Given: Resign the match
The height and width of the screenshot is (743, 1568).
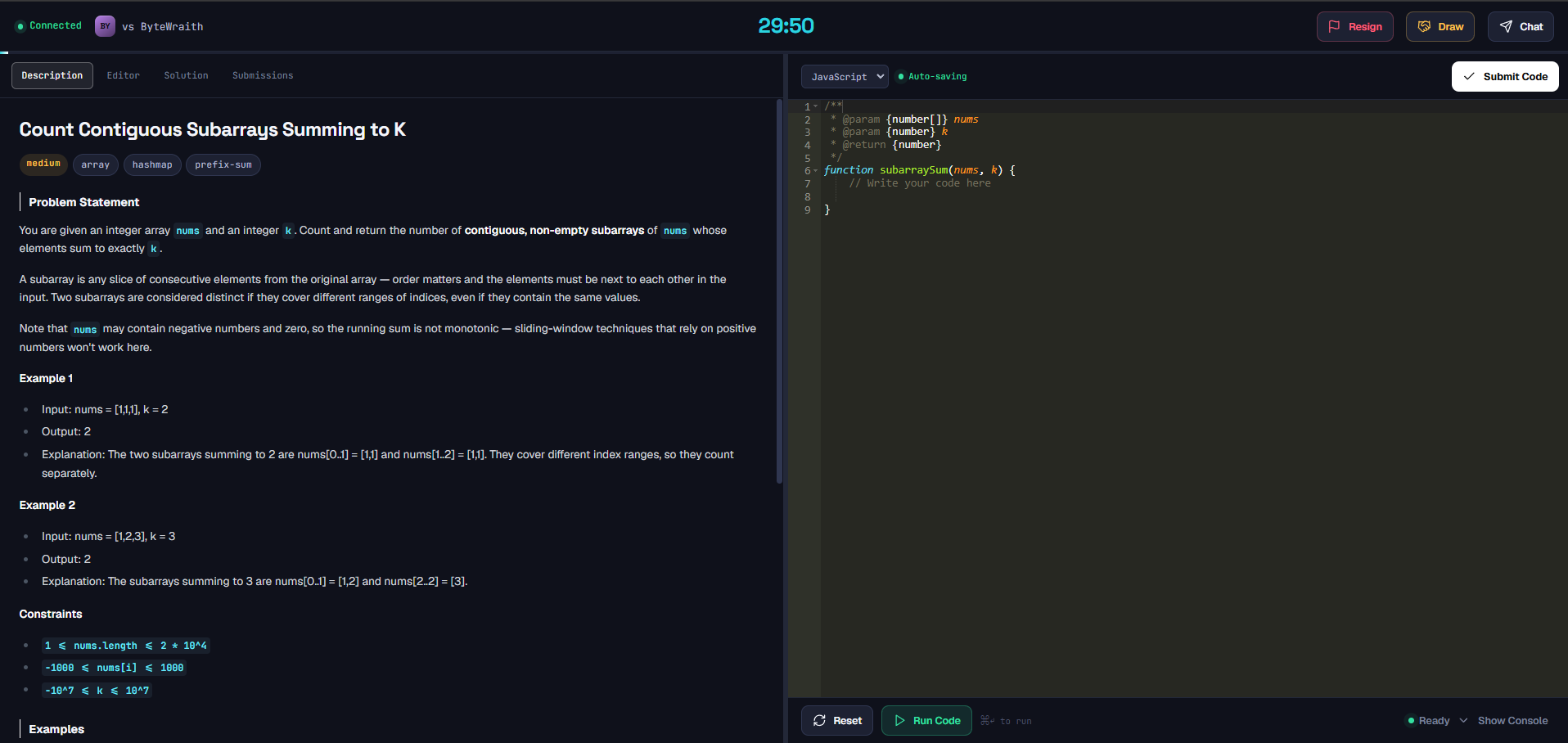Looking at the screenshot, I should click(1354, 26).
